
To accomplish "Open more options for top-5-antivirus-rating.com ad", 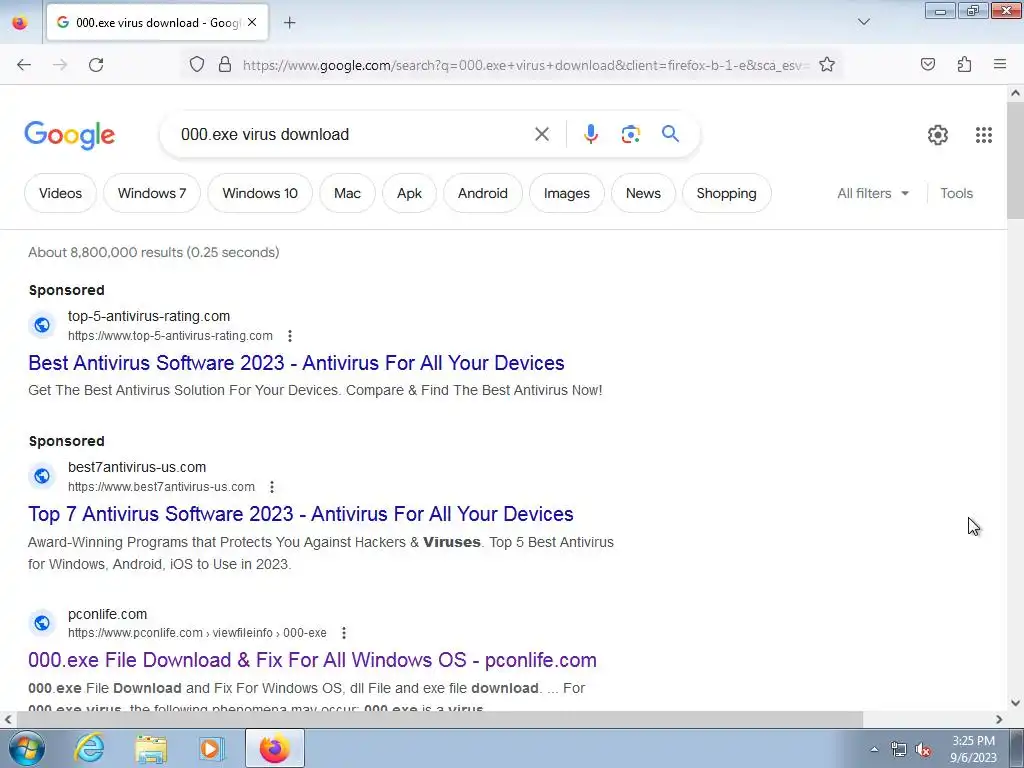I will [290, 336].
